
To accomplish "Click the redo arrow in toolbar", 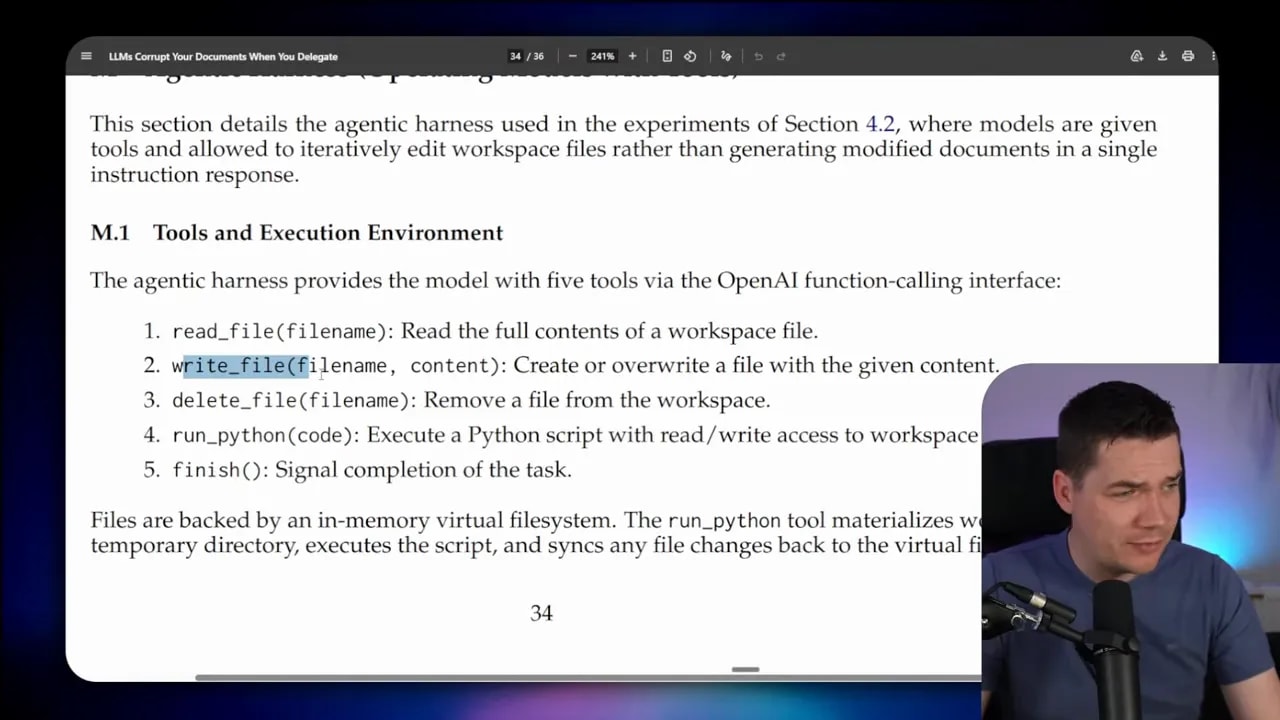I will [x=782, y=56].
